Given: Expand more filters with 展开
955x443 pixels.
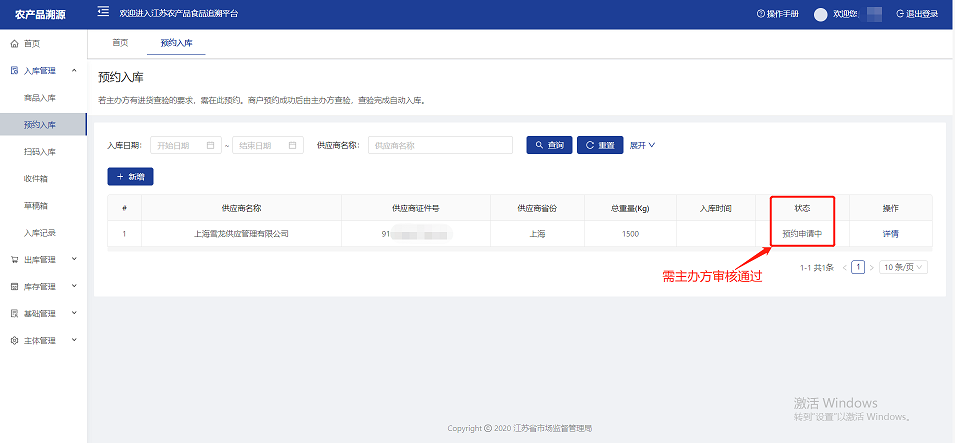Looking at the screenshot, I should pyautogui.click(x=642, y=145).
